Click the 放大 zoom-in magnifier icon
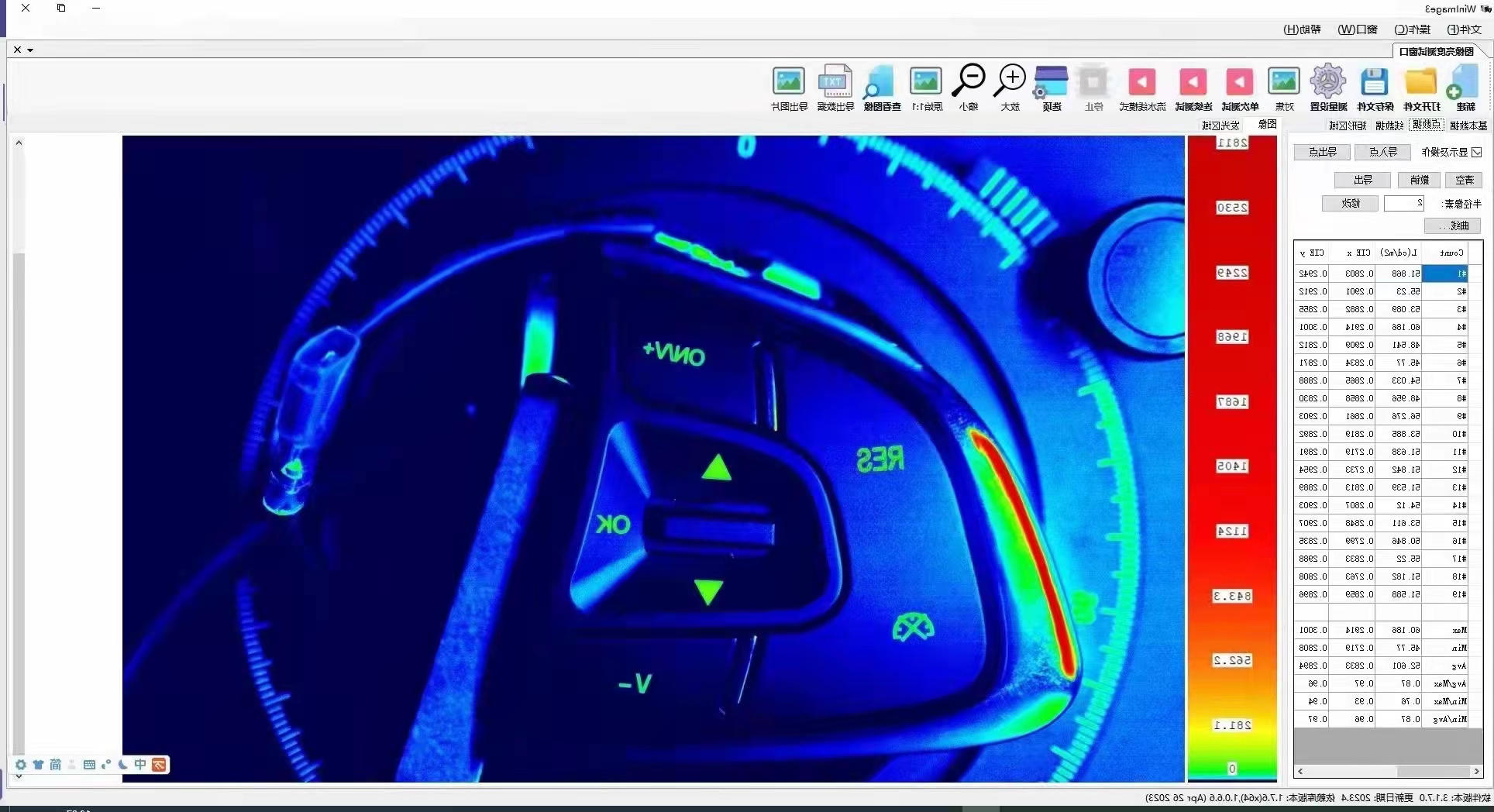1494x812 pixels. click(1010, 81)
